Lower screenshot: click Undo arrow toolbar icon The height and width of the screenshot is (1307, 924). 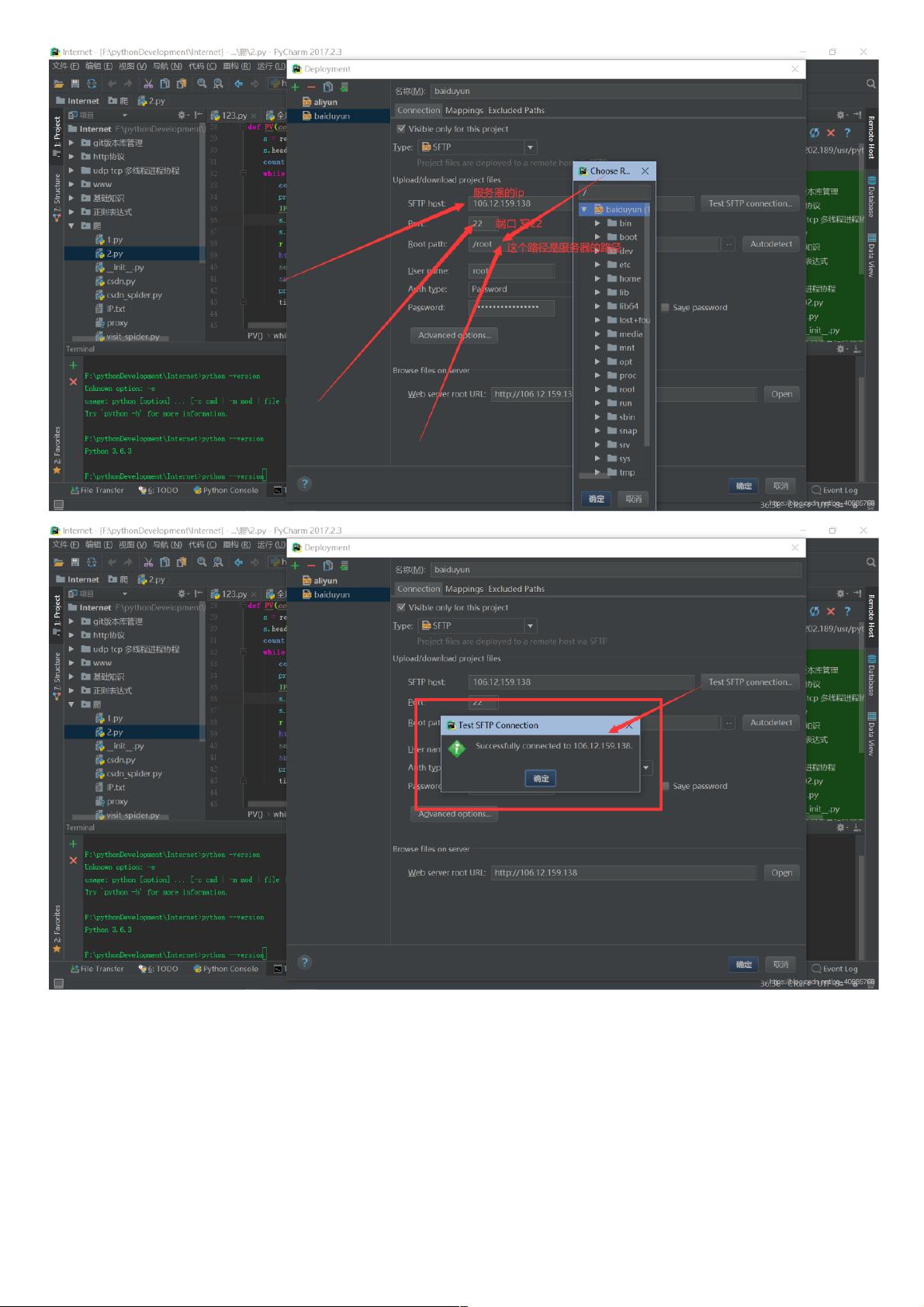(112, 562)
